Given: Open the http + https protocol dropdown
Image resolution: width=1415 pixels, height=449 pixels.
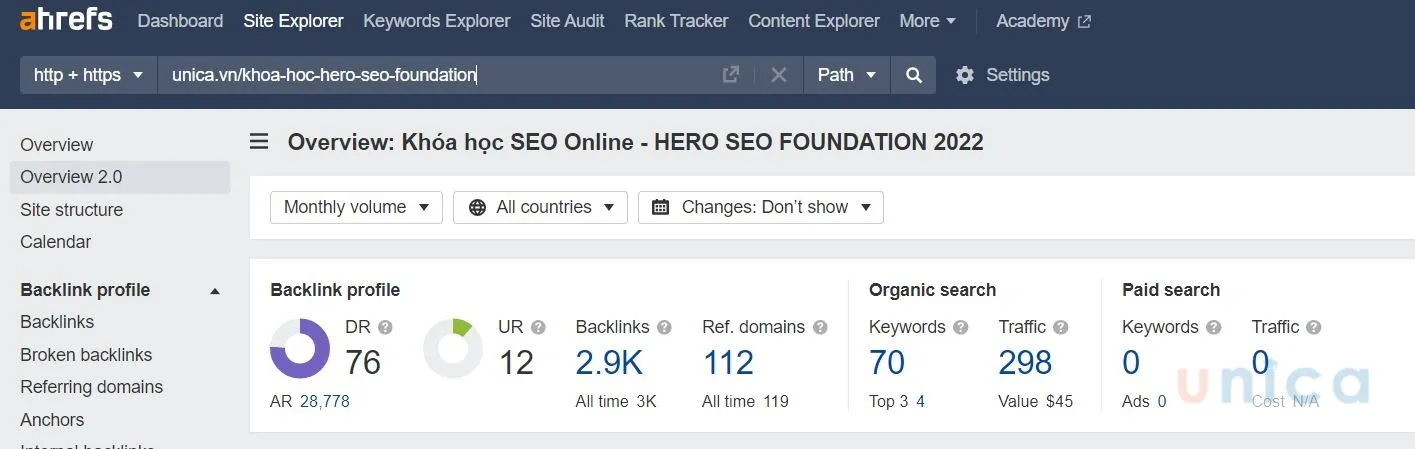Looking at the screenshot, I should point(89,75).
